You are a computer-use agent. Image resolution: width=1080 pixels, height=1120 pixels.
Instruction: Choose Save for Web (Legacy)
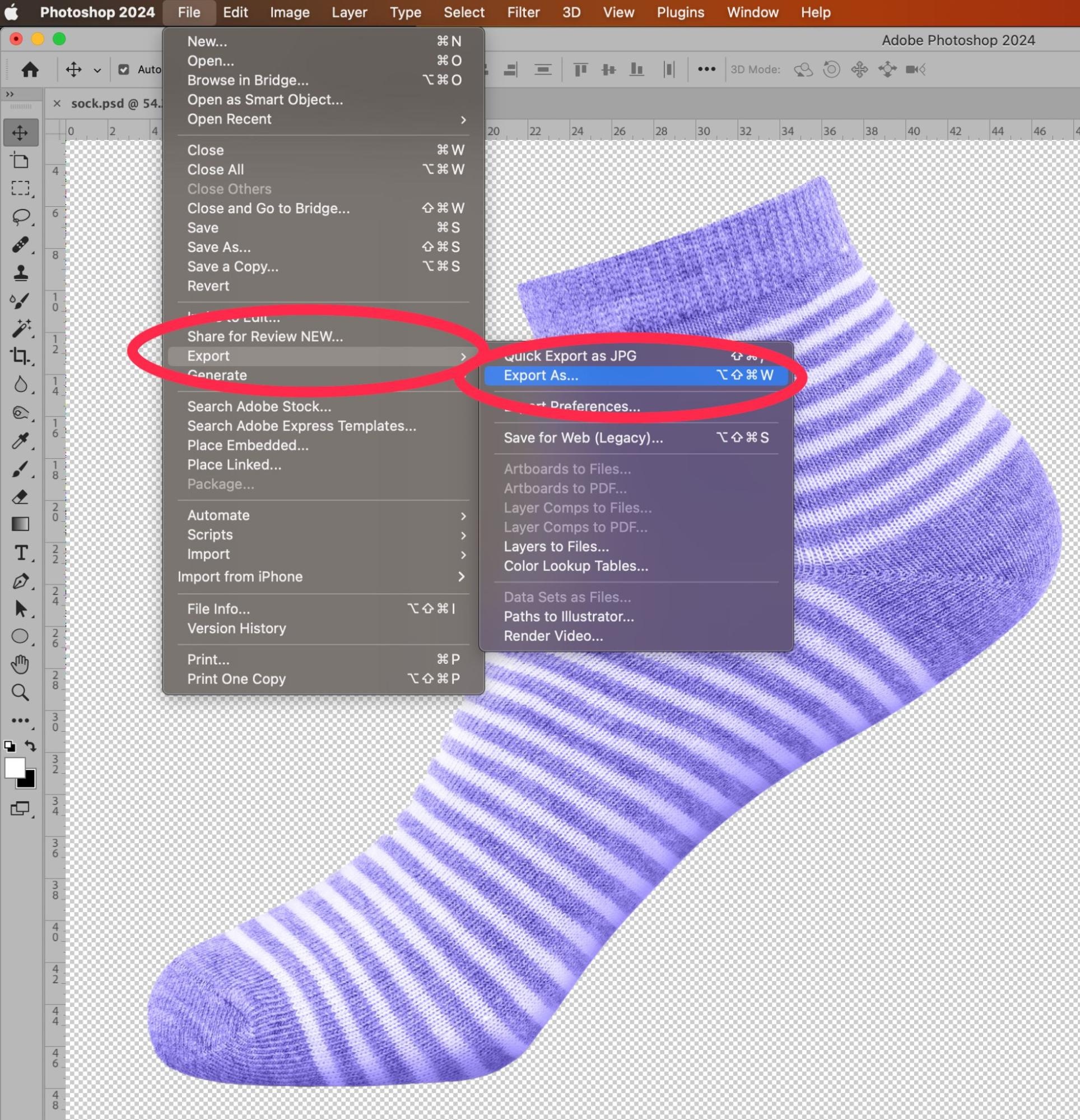[582, 438]
